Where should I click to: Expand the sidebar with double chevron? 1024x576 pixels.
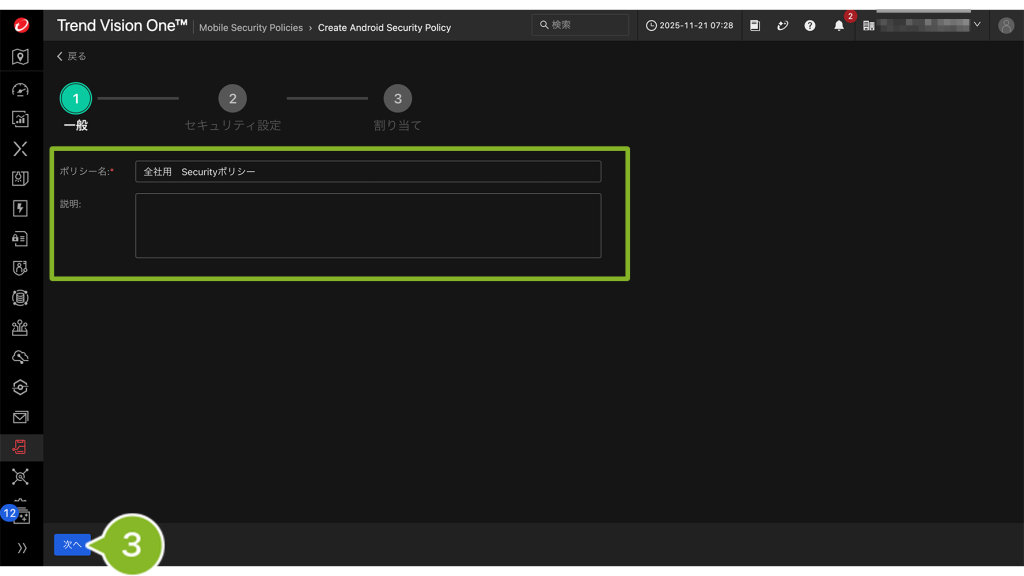21,548
